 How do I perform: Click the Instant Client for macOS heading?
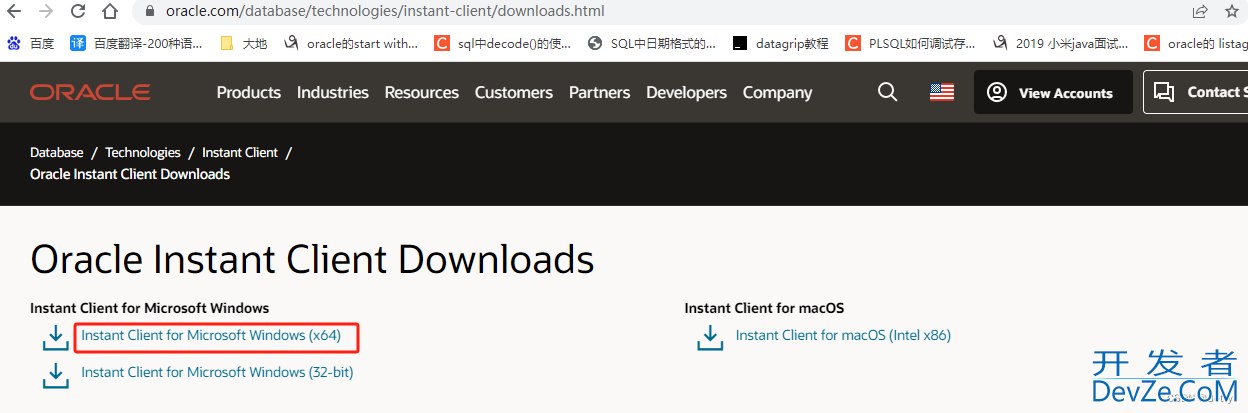764,308
